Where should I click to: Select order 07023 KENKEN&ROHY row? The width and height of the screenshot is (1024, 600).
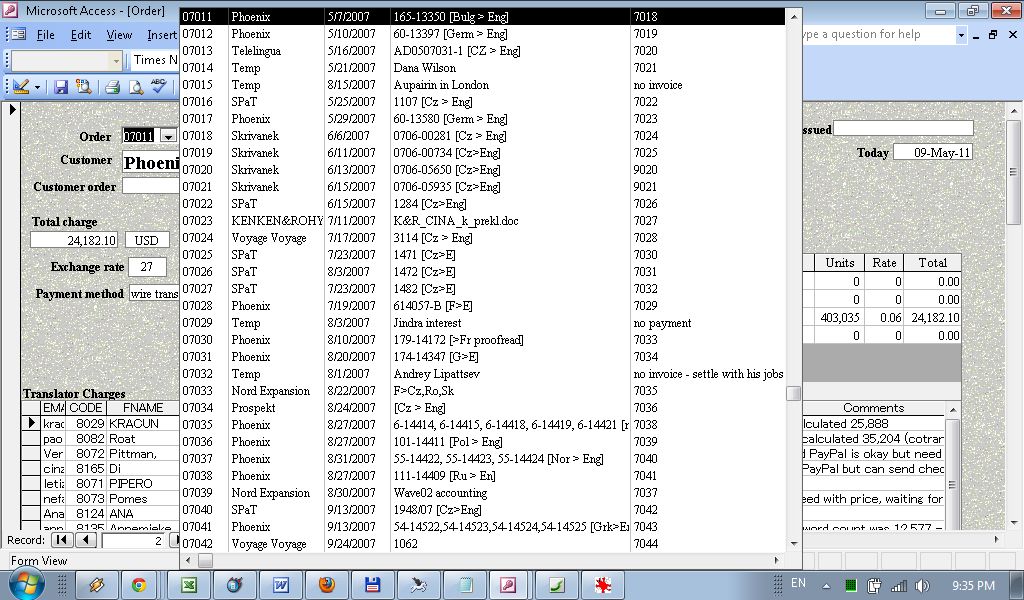[483, 221]
